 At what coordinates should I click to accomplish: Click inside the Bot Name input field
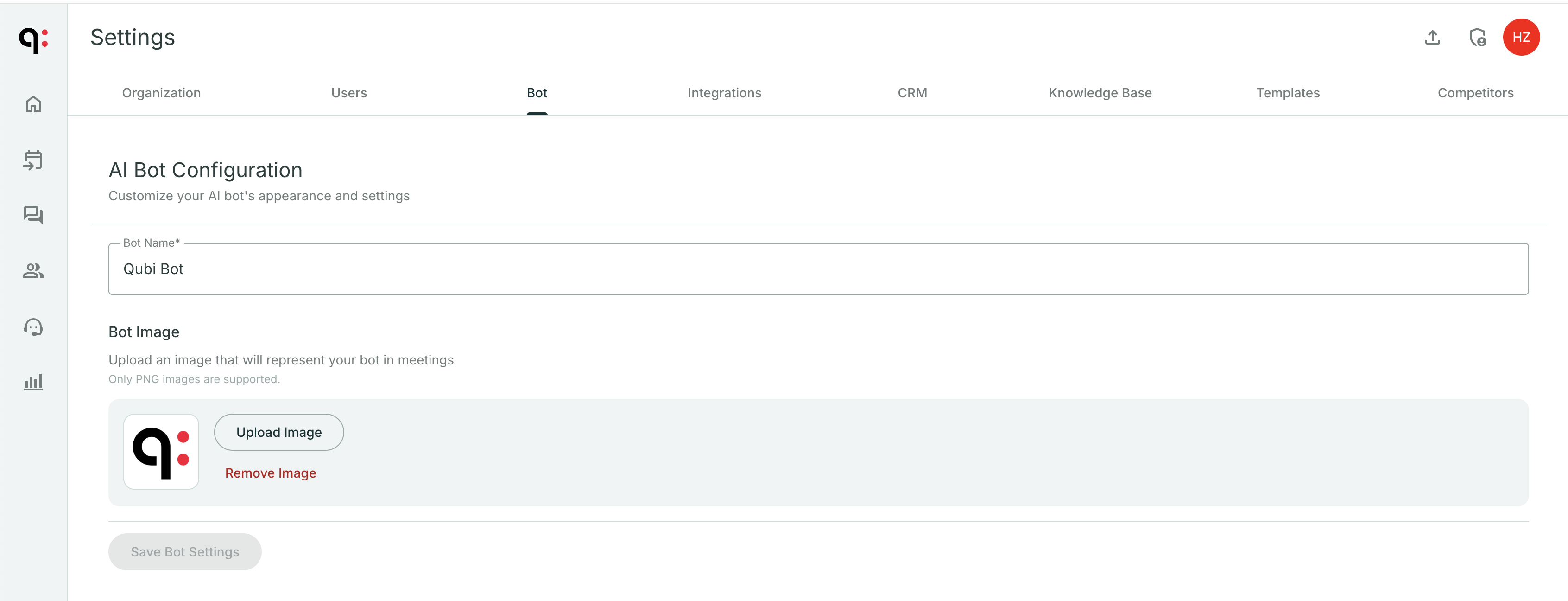click(x=426, y=269)
